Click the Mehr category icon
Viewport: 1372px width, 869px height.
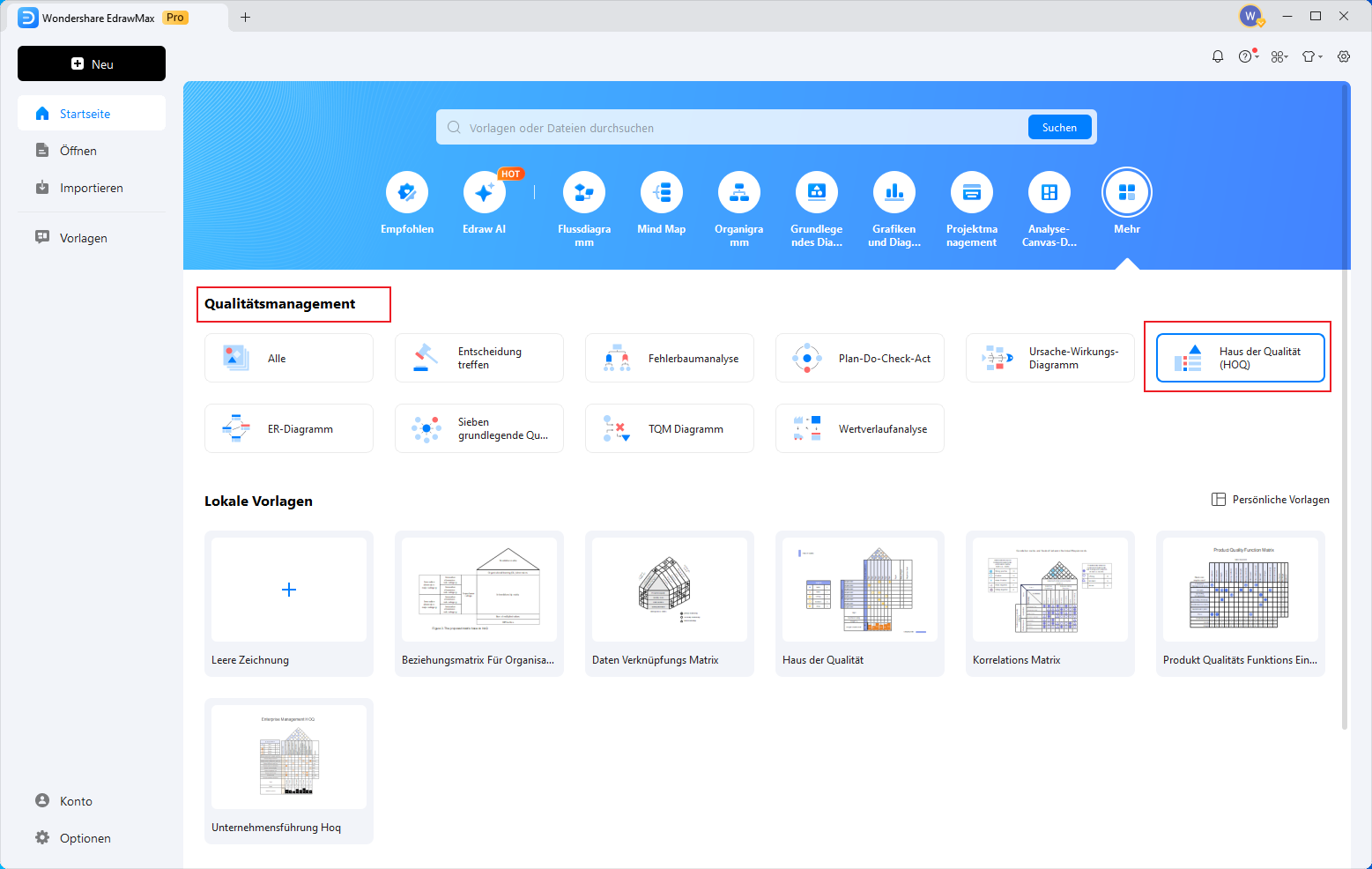coord(1127,192)
